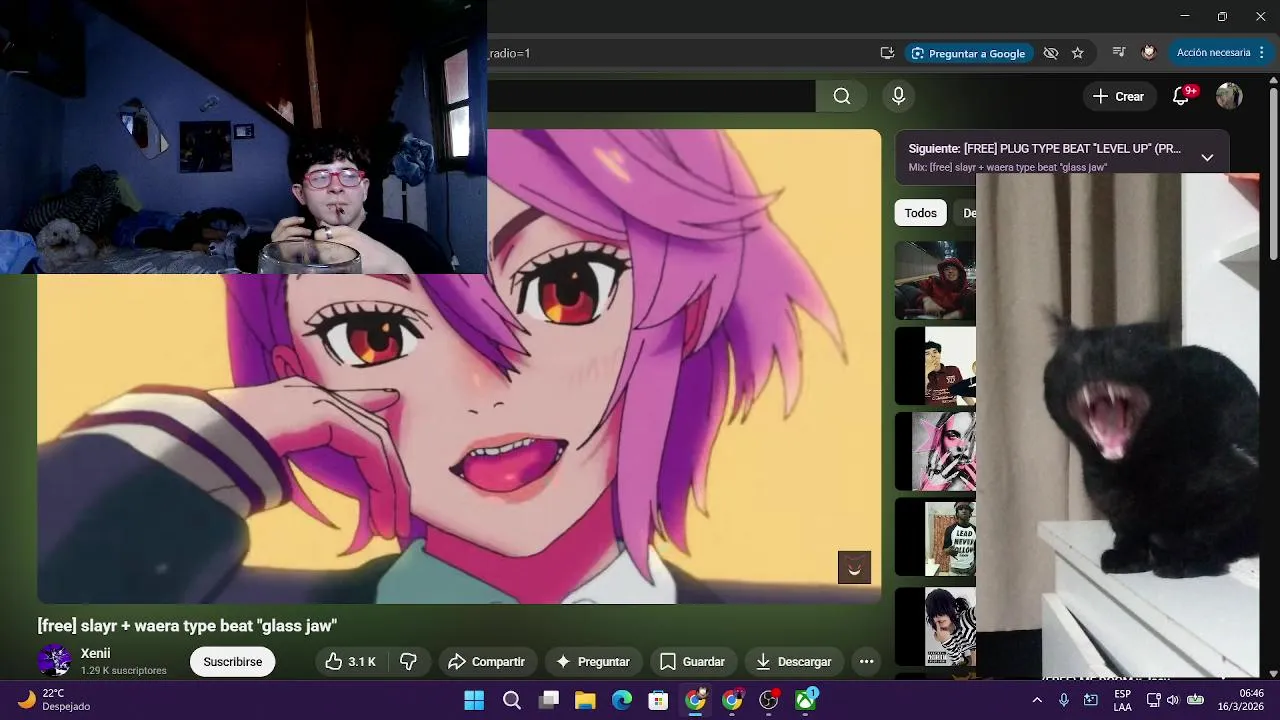
Task: Open the Xenii channel avatar
Action: 55,661
